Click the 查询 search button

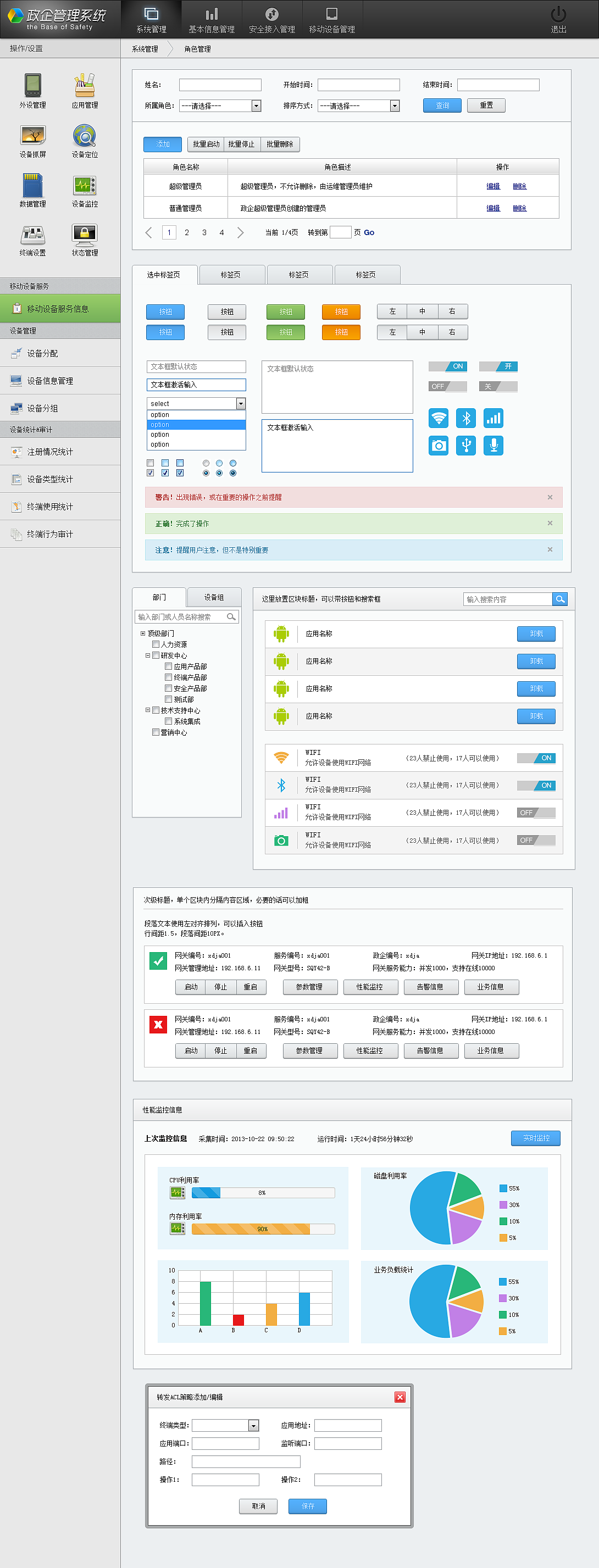[x=442, y=105]
